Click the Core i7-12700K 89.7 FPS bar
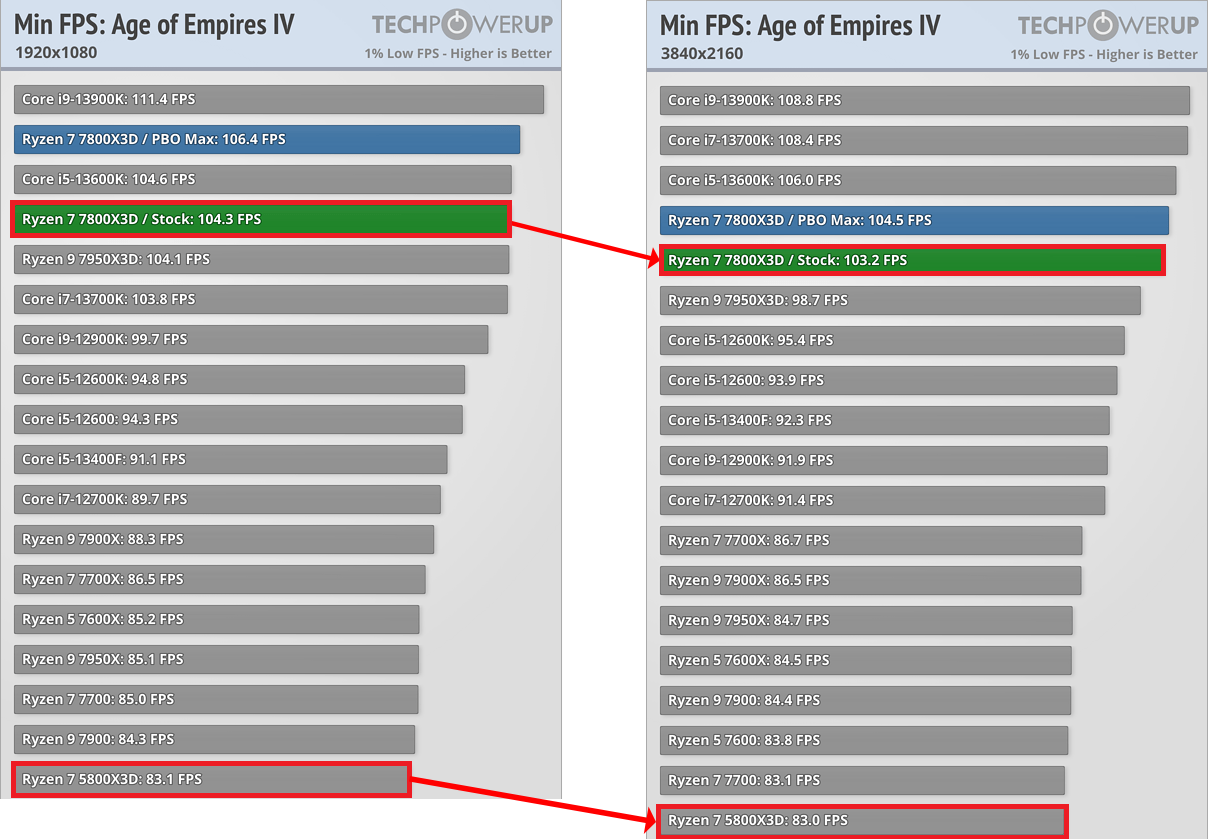This screenshot has width=1208, height=839. point(227,499)
